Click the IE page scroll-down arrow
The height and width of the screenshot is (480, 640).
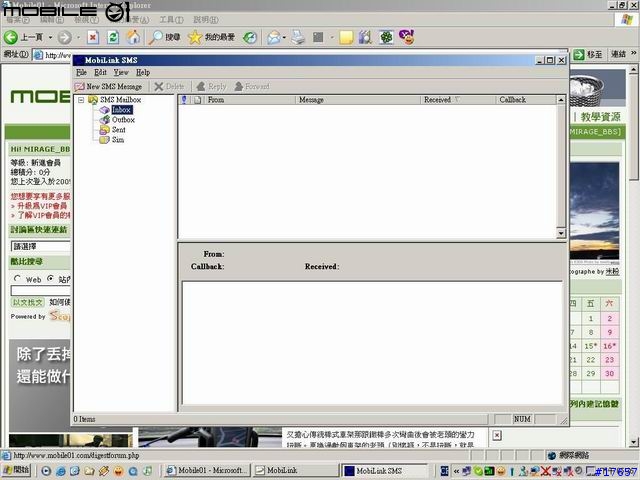point(633,442)
